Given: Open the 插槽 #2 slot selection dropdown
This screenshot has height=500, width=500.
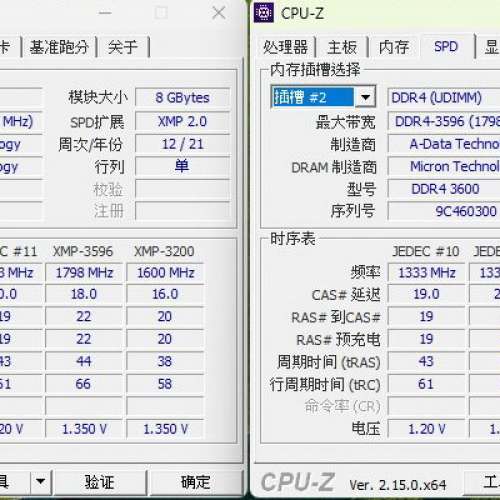Looking at the screenshot, I should click(x=323, y=97).
